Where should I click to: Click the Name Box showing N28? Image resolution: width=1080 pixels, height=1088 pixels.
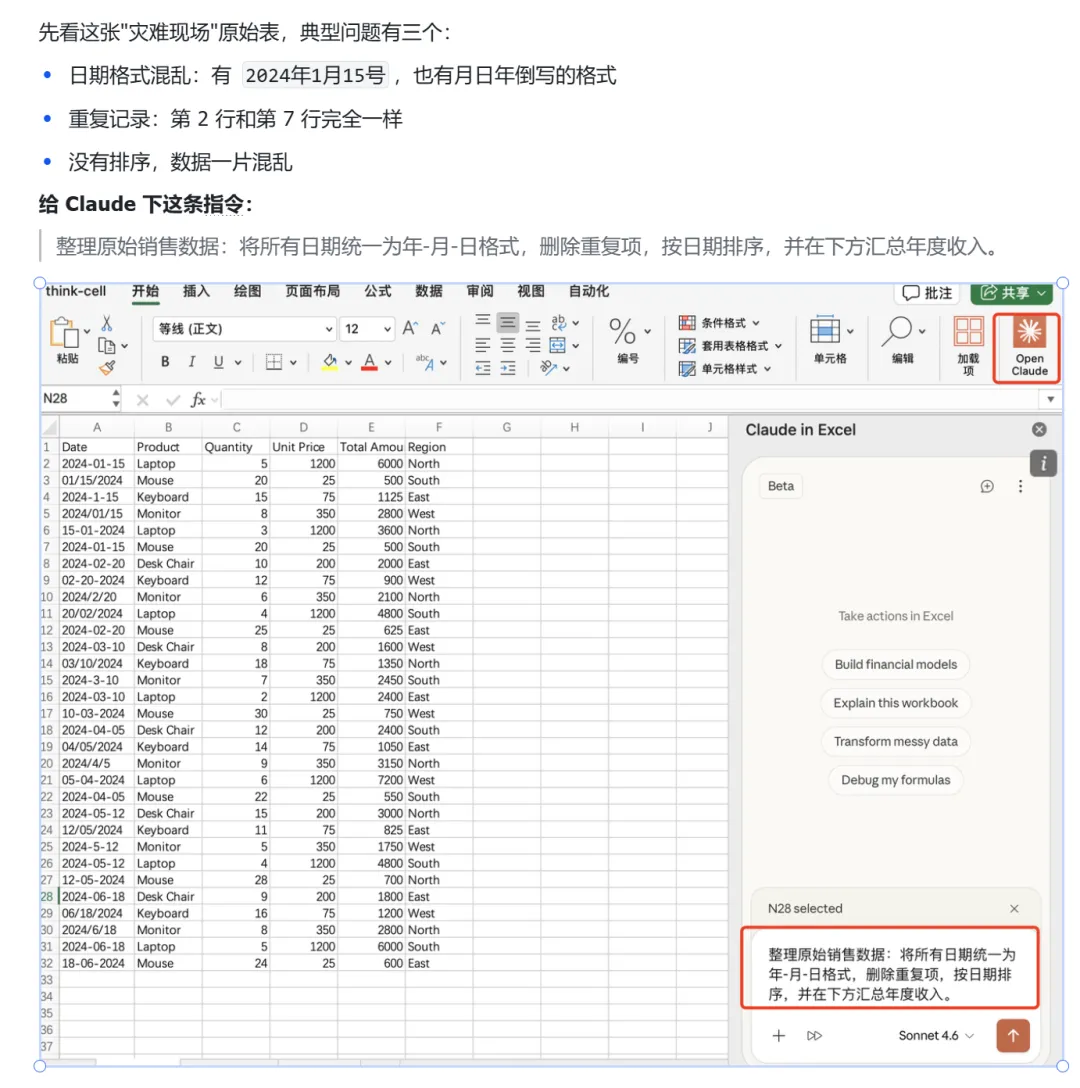point(74,398)
